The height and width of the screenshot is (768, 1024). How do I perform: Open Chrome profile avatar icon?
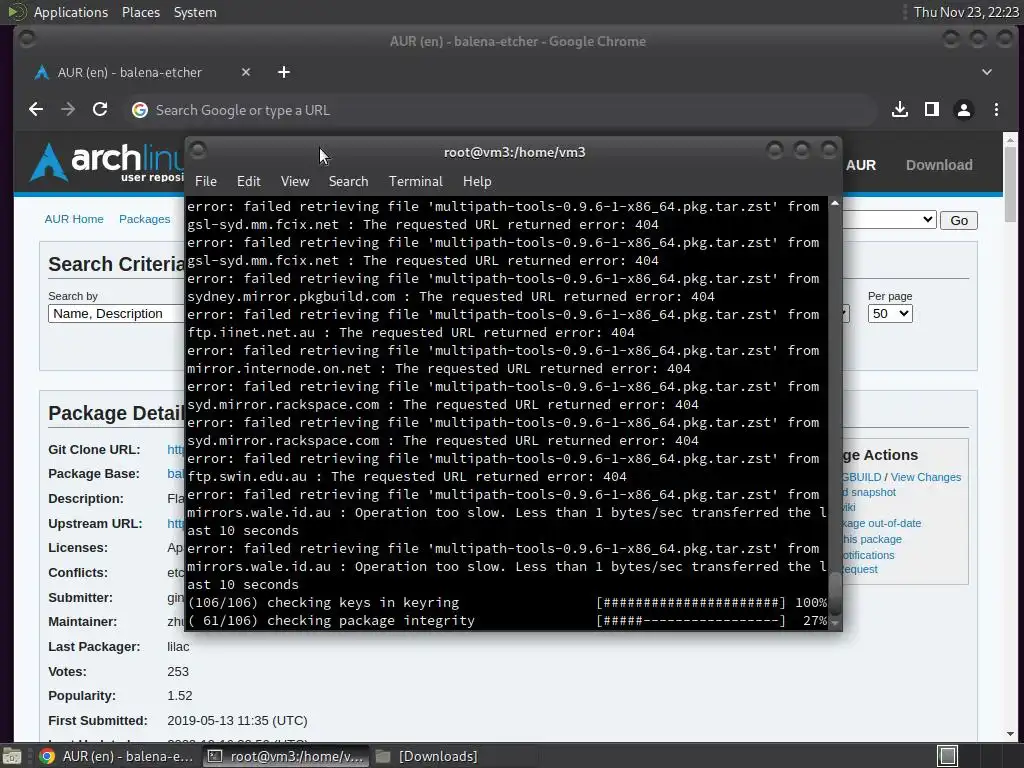point(964,110)
